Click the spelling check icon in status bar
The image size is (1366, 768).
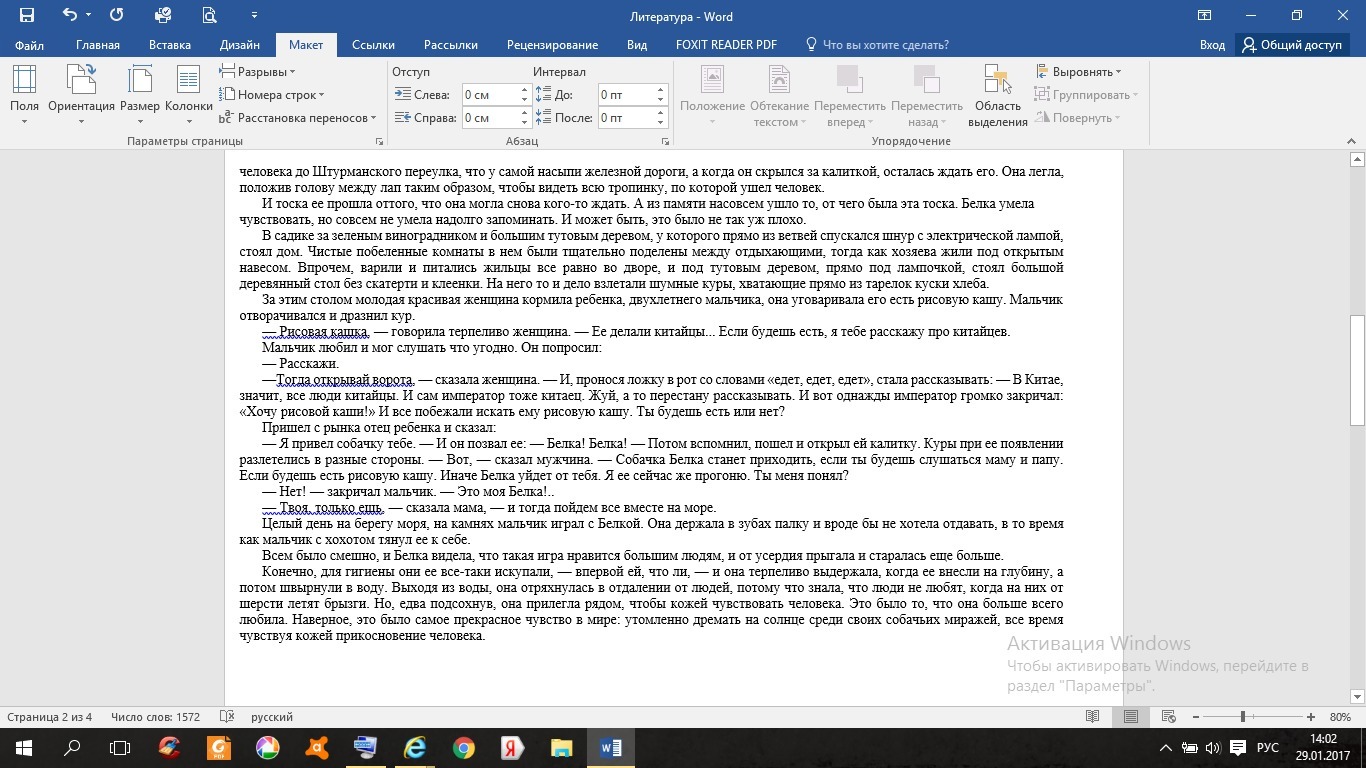point(227,717)
